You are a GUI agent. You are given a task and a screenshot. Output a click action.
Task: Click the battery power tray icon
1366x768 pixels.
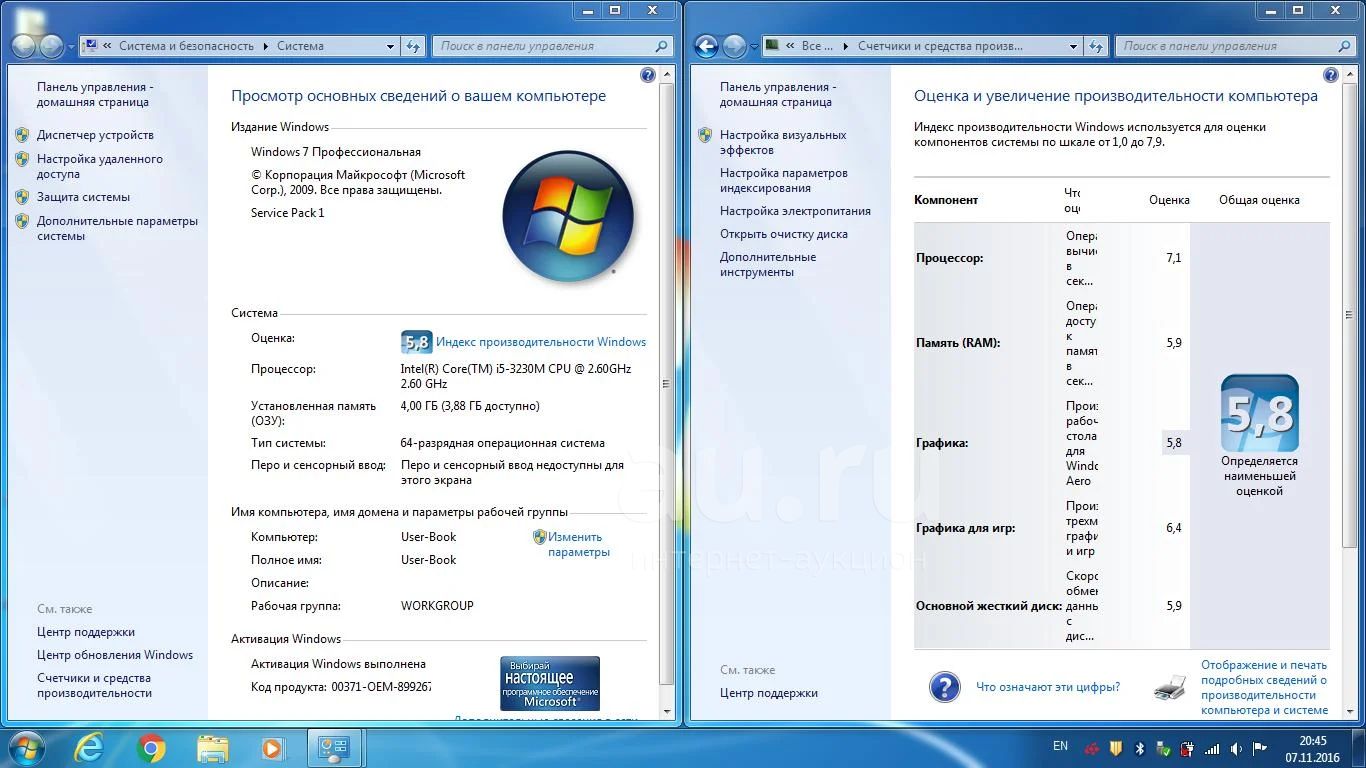(1187, 749)
